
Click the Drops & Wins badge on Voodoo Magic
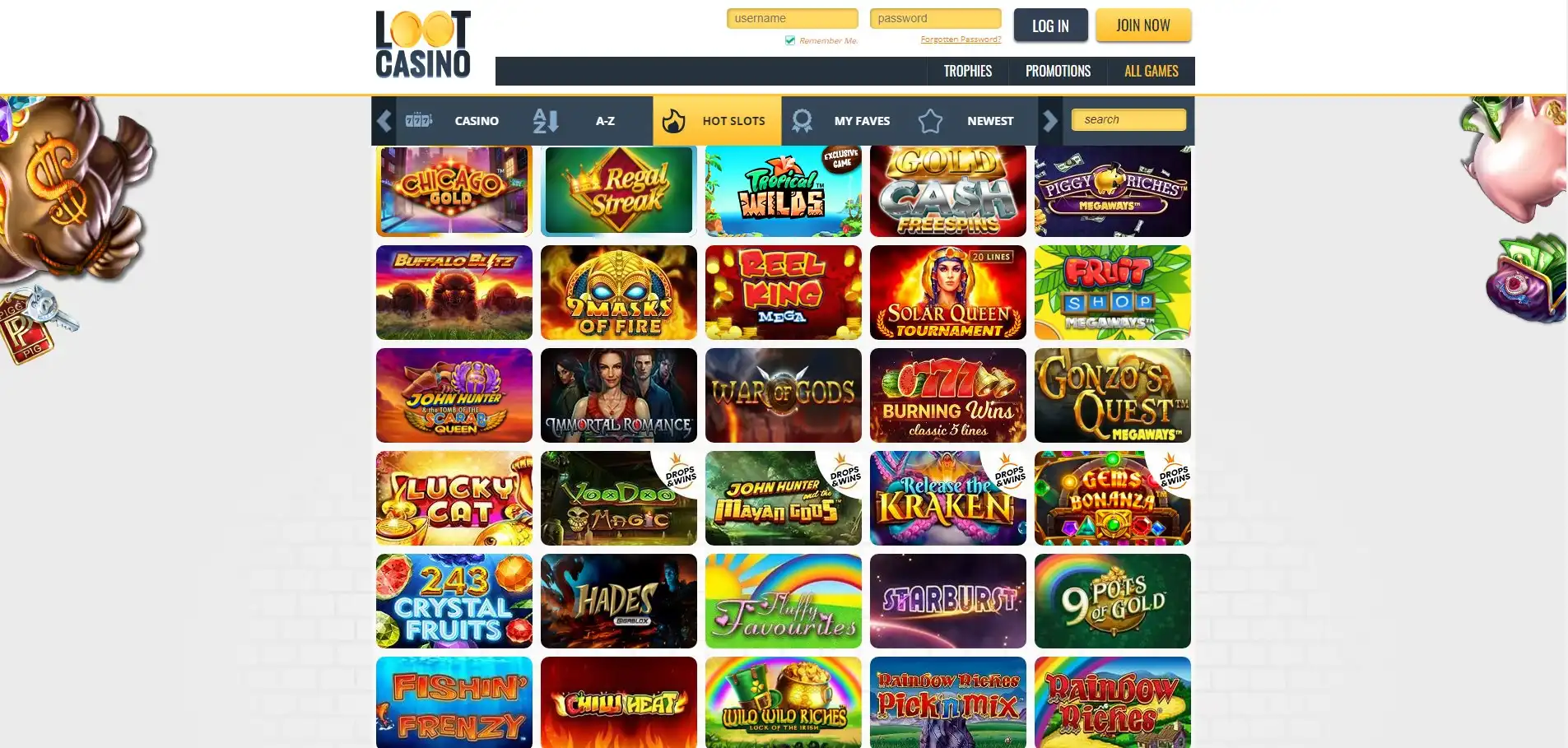680,470
